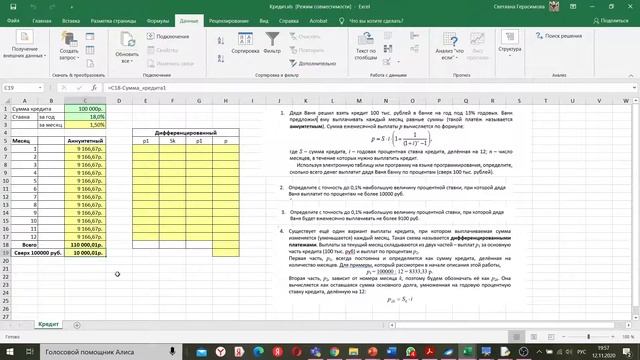The width and height of the screenshot is (640, 360).
Task: Expand the formula bar arrow
Action: click(x=634, y=88)
